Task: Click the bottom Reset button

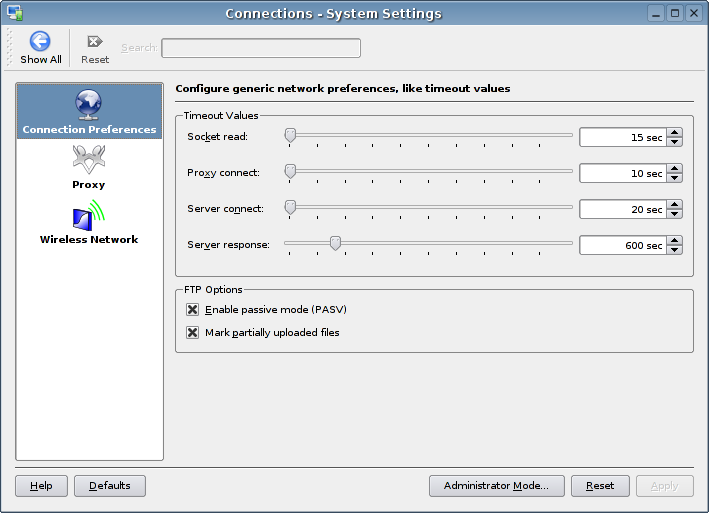Action: click(600, 486)
